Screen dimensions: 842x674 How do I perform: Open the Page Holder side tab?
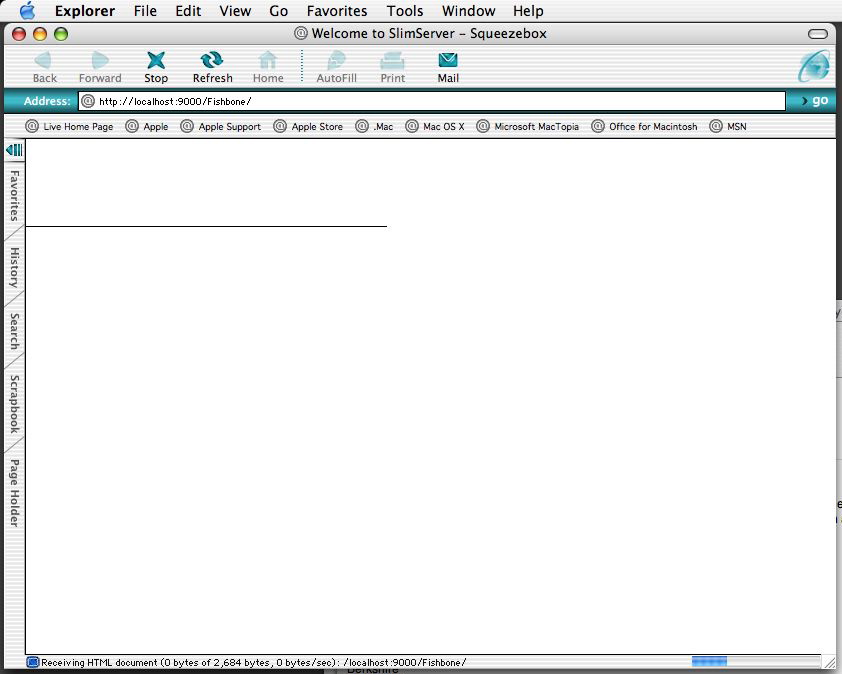tap(14, 492)
